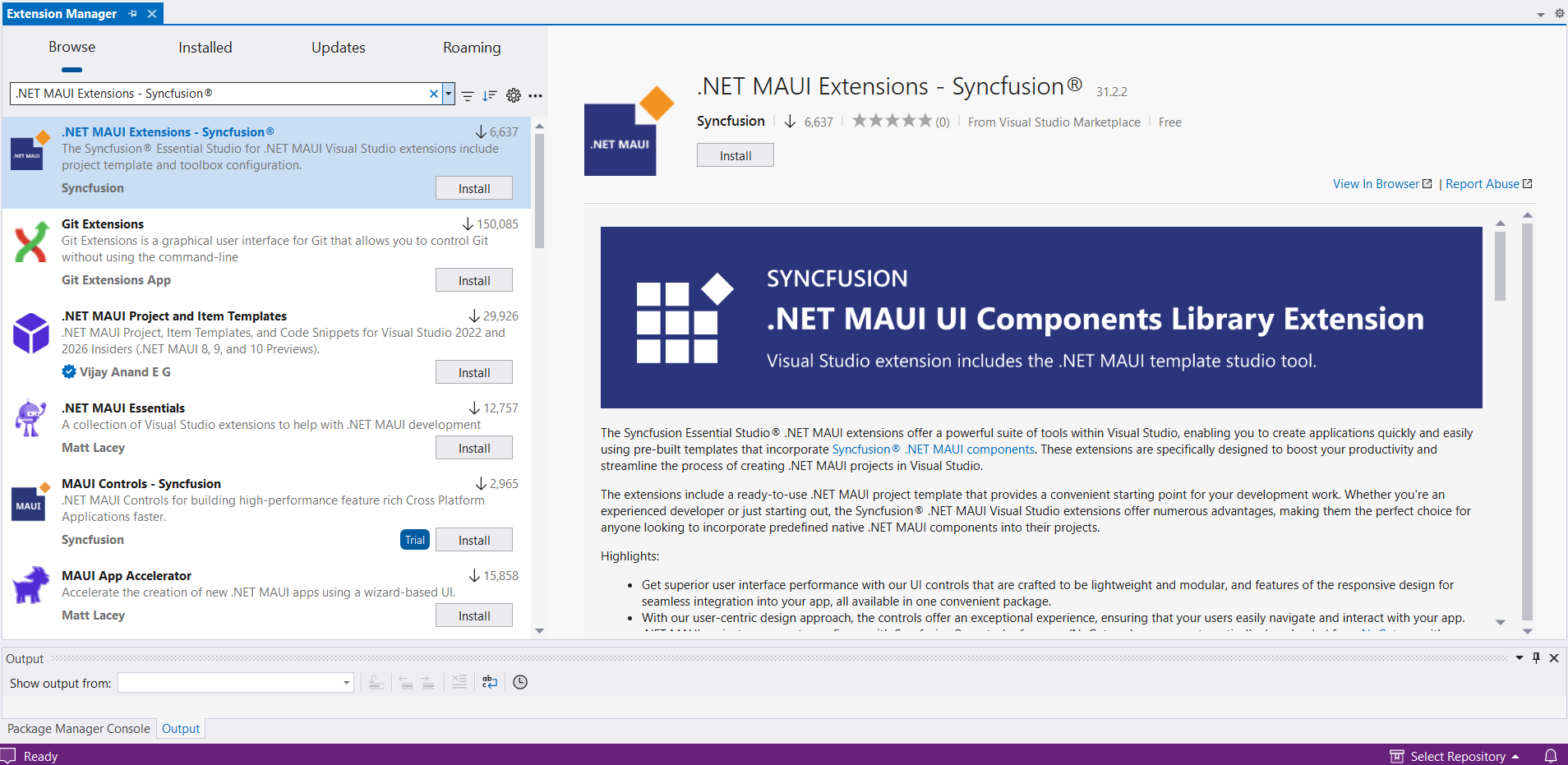
Task: Select the .NET MAUI Essentials robot icon
Action: 31,418
